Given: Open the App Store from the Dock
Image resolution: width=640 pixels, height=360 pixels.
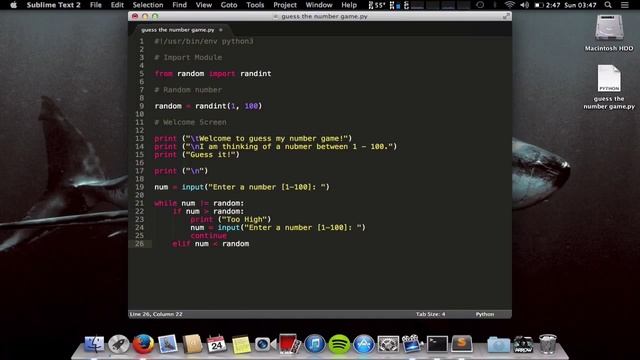Looking at the screenshot, I should [x=364, y=344].
